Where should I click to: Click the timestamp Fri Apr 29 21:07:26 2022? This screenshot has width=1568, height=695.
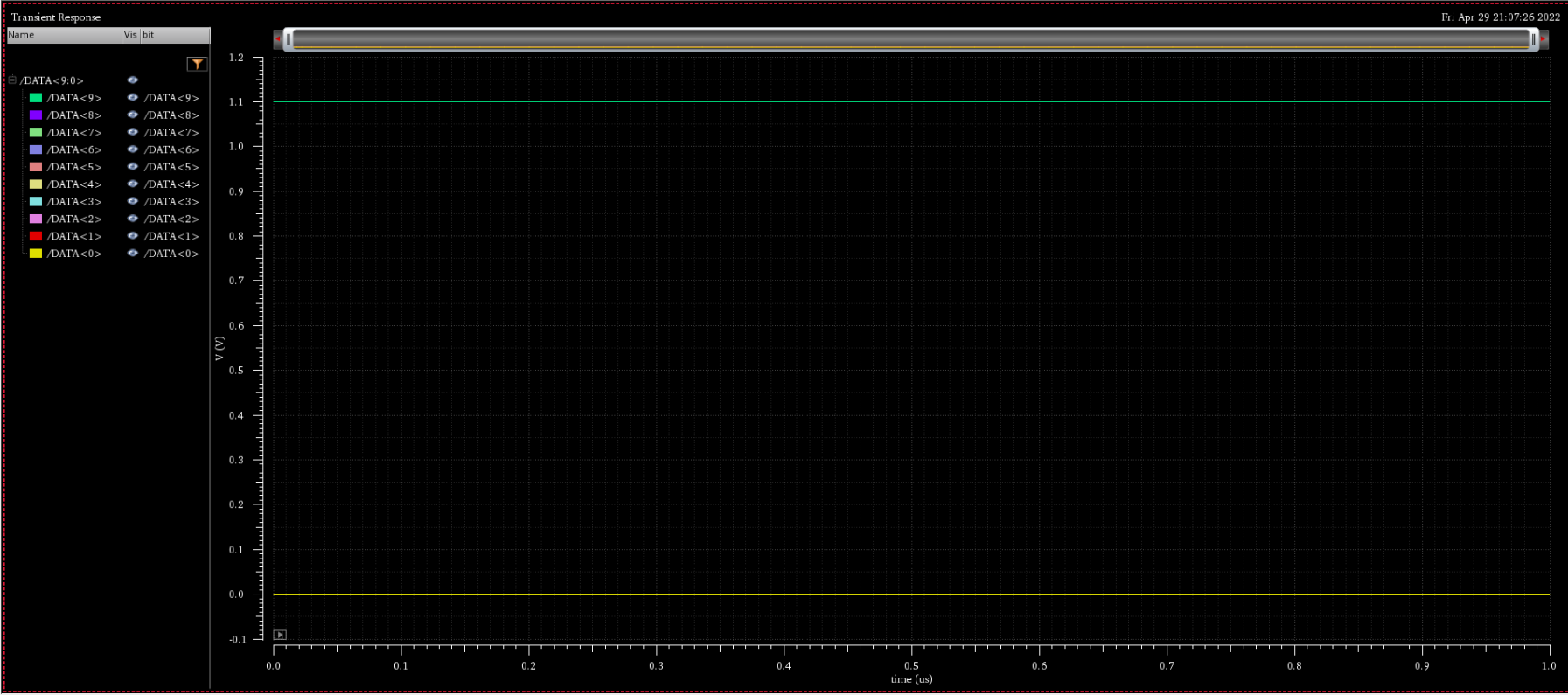point(1501,17)
